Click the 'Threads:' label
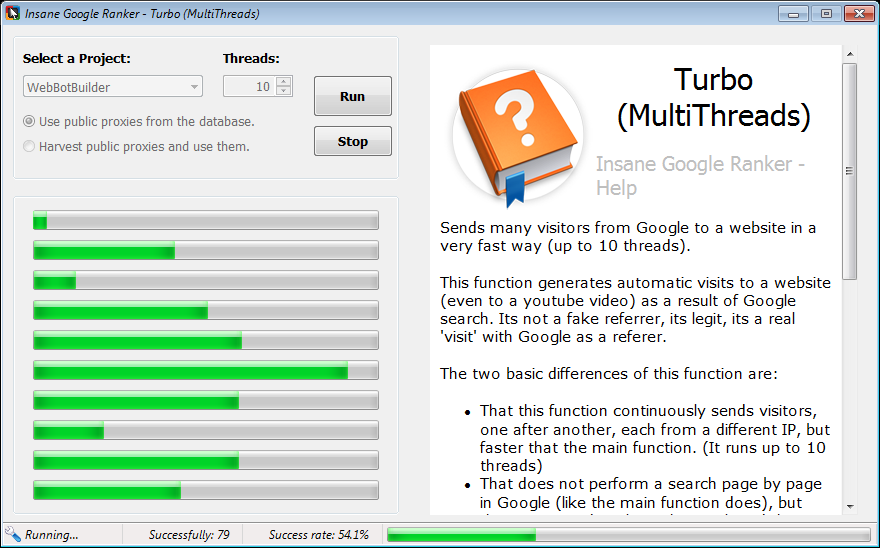The height and width of the screenshot is (548, 880). click(x=251, y=58)
